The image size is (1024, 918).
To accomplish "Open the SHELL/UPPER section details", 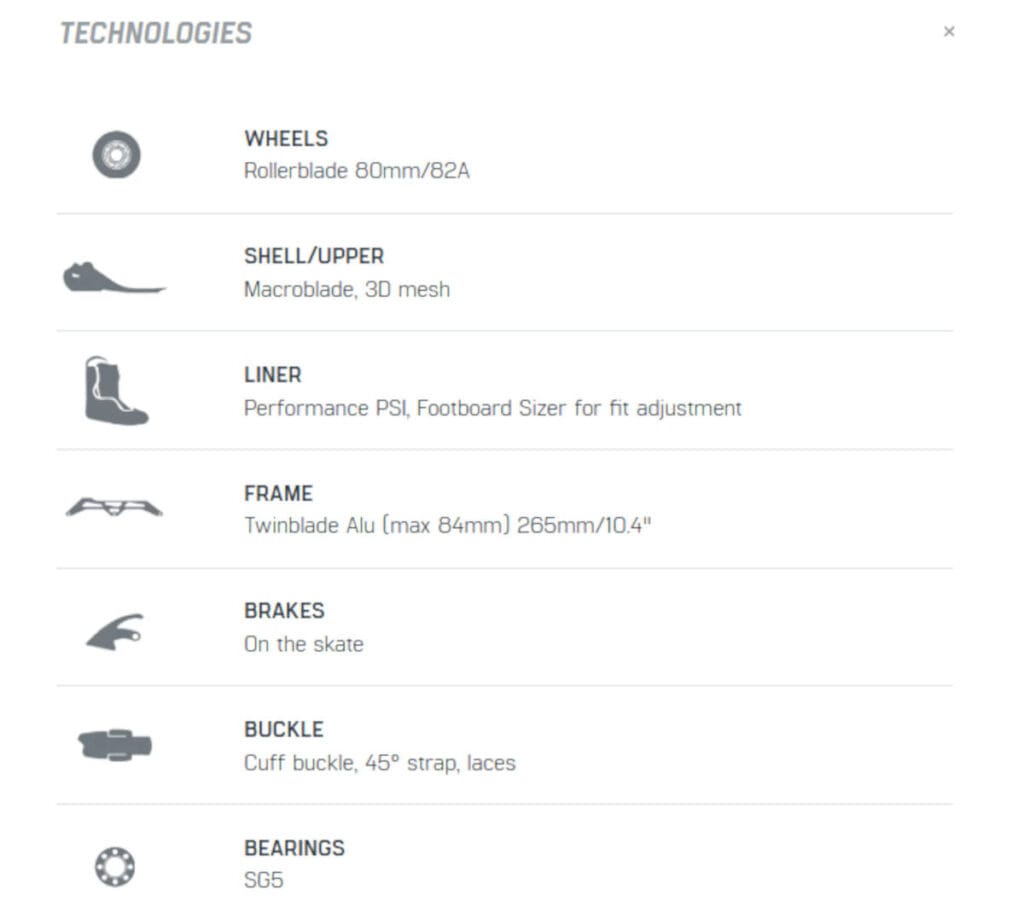I will click(x=314, y=255).
